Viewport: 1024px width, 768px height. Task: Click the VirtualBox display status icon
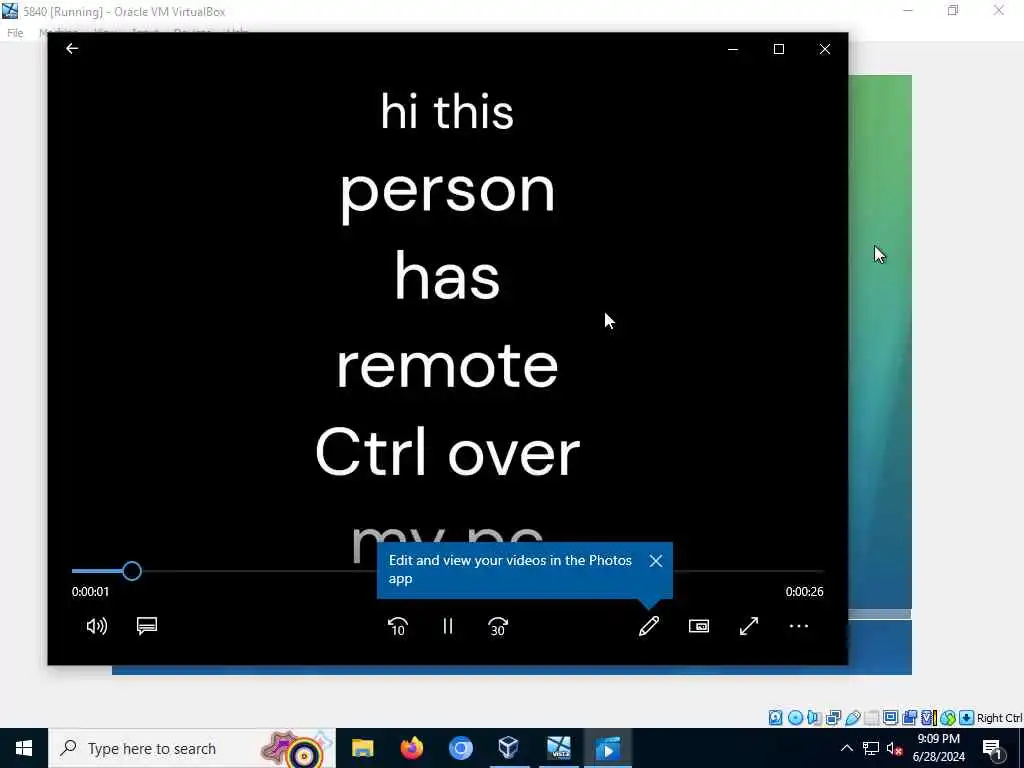click(890, 718)
